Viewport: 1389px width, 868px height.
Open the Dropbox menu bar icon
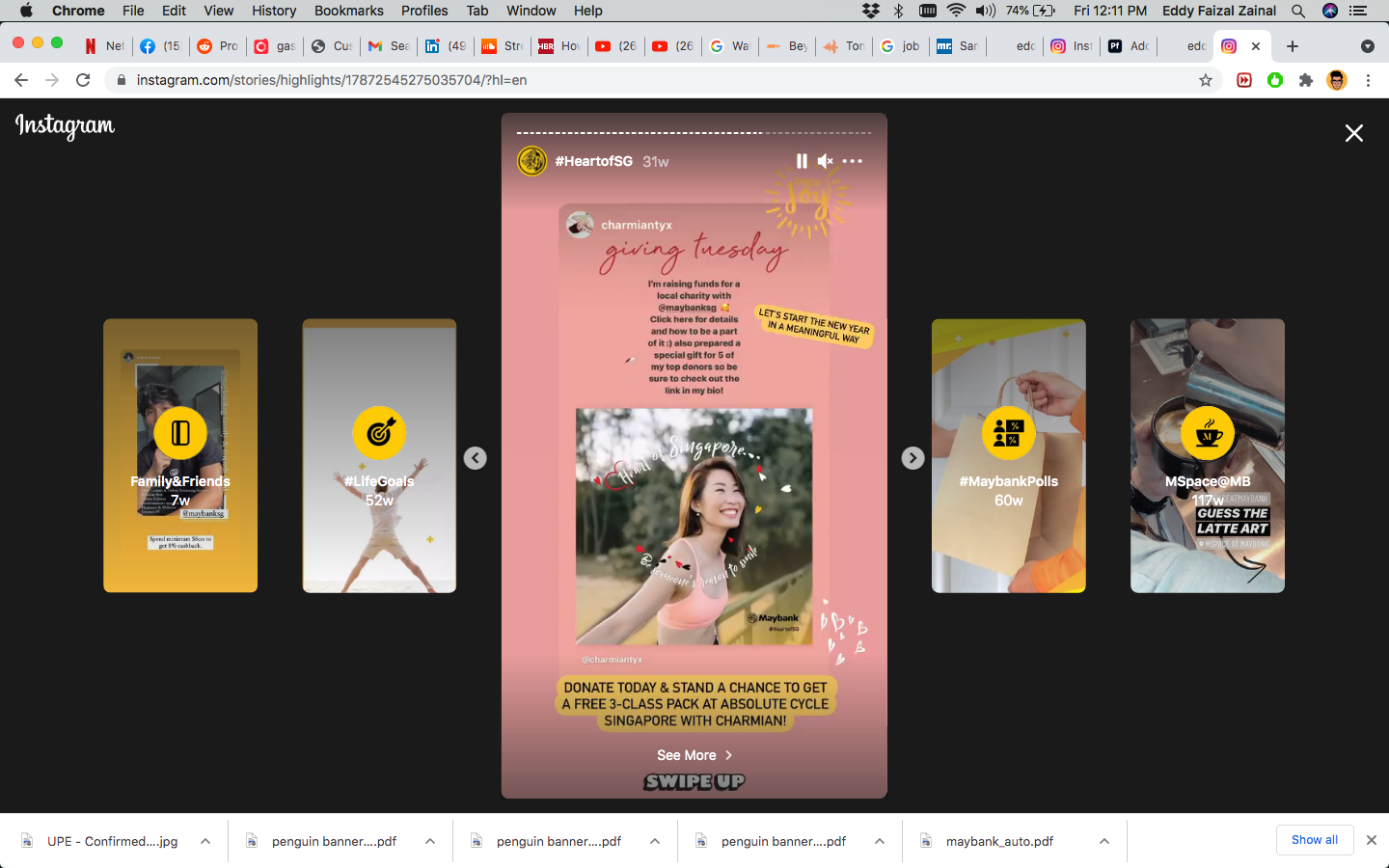pyautogui.click(x=871, y=11)
